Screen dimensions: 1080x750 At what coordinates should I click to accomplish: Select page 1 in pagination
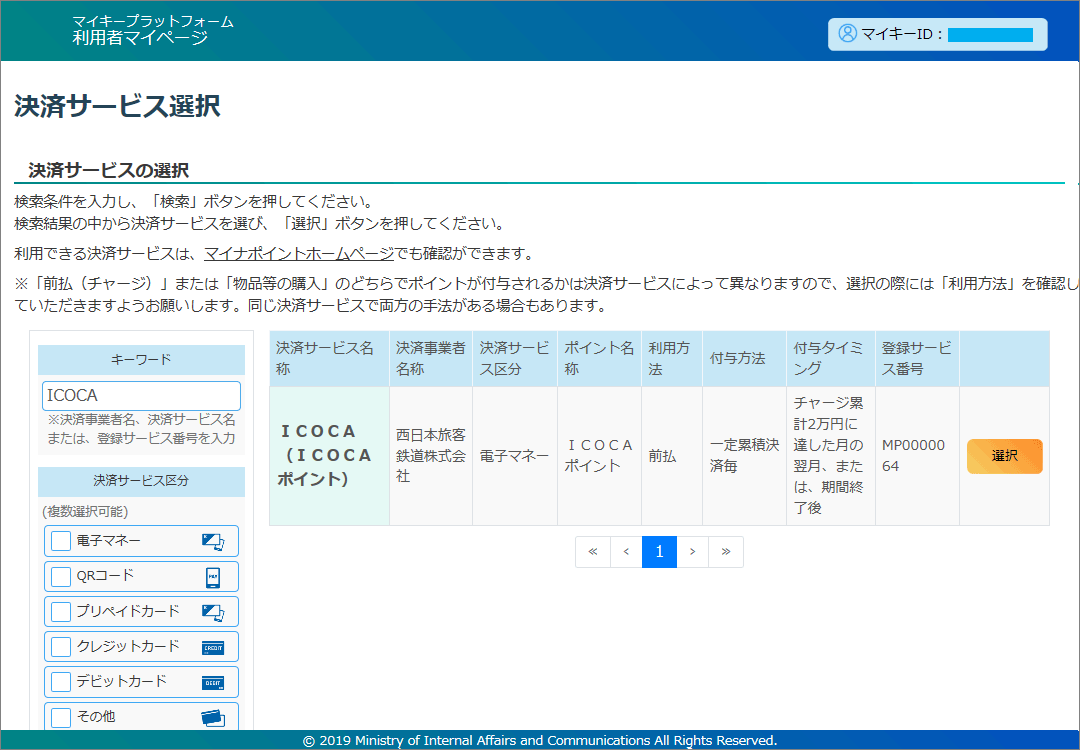(x=659, y=552)
